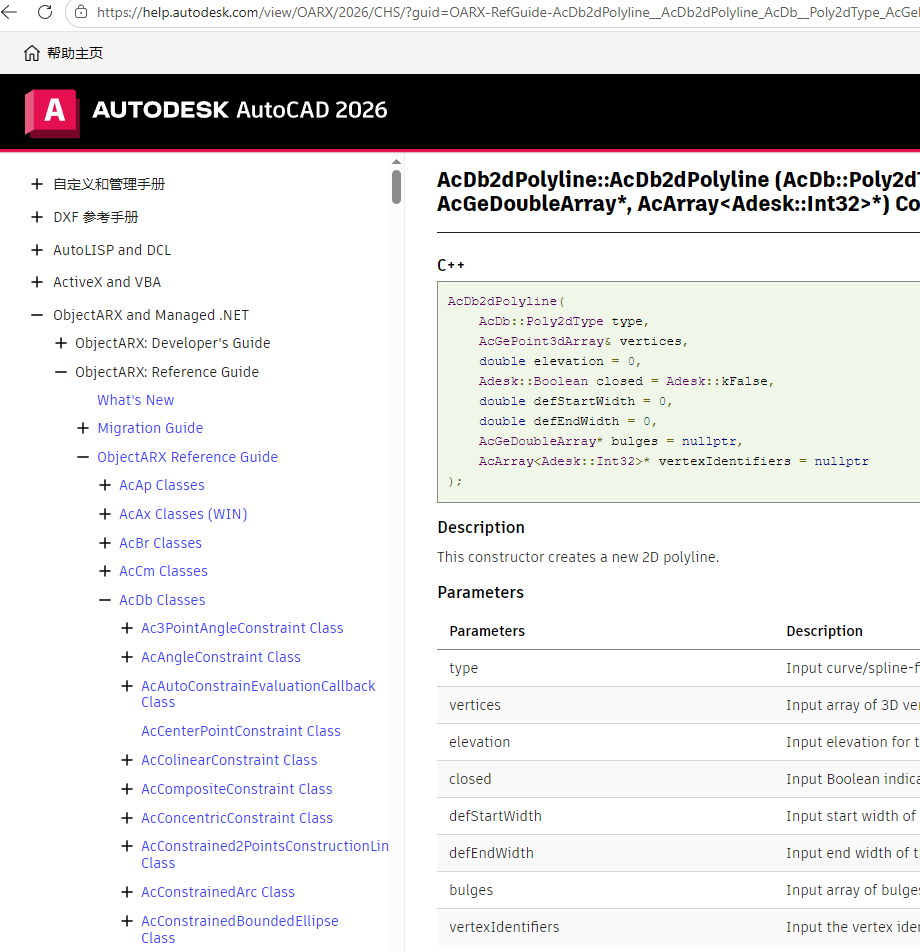Select the ActiveX and VBA item
920x952 pixels.
tap(107, 282)
